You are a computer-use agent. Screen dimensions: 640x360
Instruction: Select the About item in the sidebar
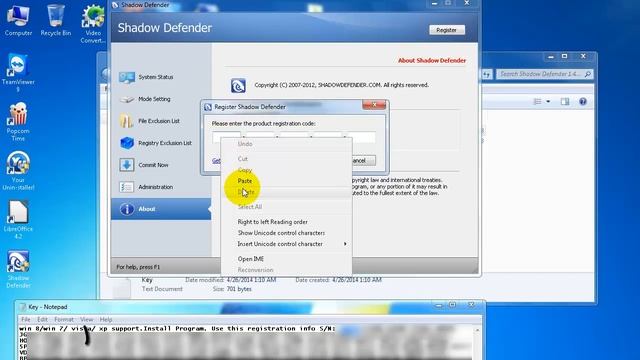point(161,209)
